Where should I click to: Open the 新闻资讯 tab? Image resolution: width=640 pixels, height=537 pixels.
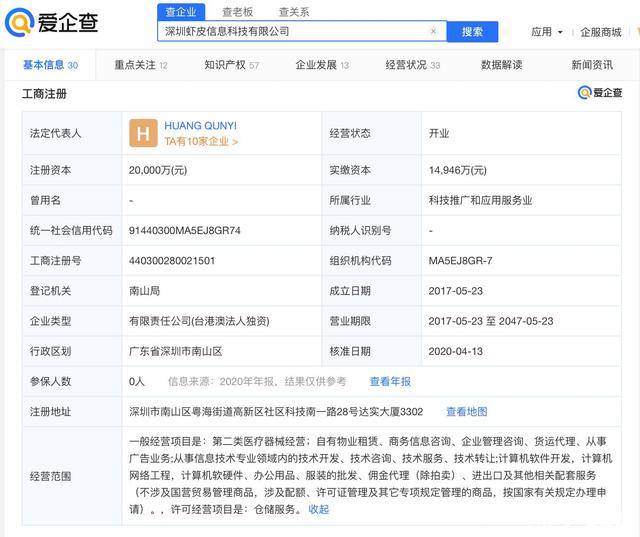(x=592, y=65)
